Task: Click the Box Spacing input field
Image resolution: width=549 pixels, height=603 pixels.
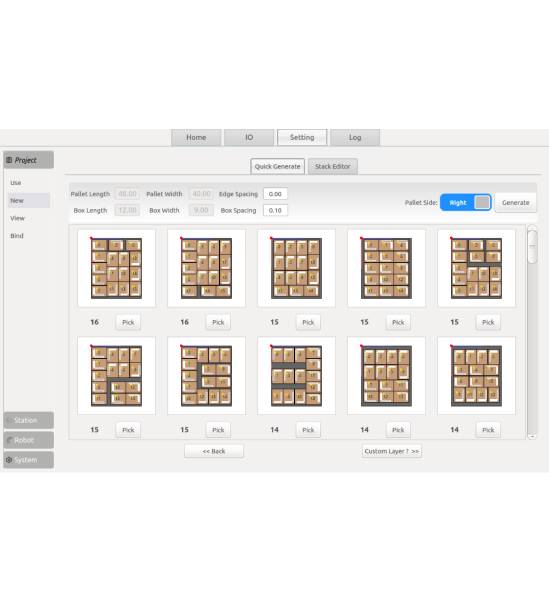Action: tap(275, 210)
